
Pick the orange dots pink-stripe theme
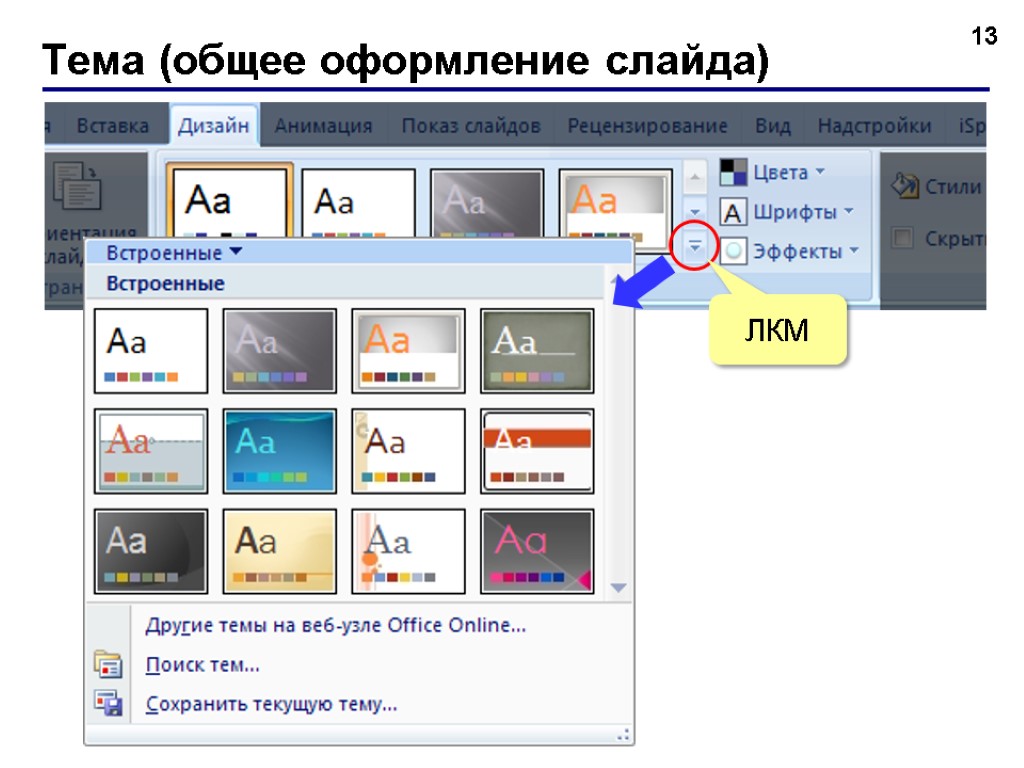(x=408, y=552)
